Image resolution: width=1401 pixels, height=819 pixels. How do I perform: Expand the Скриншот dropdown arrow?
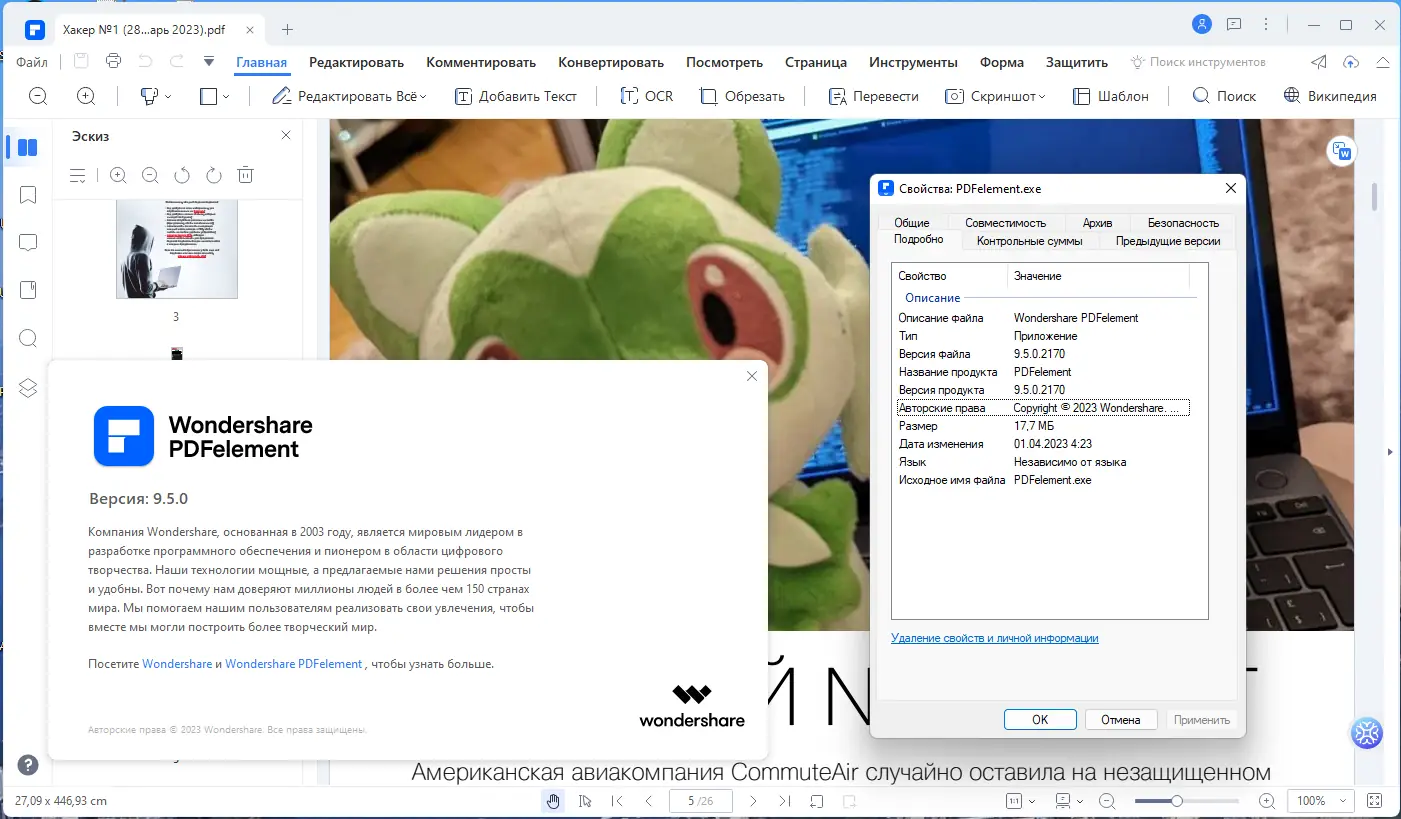pos(1040,96)
